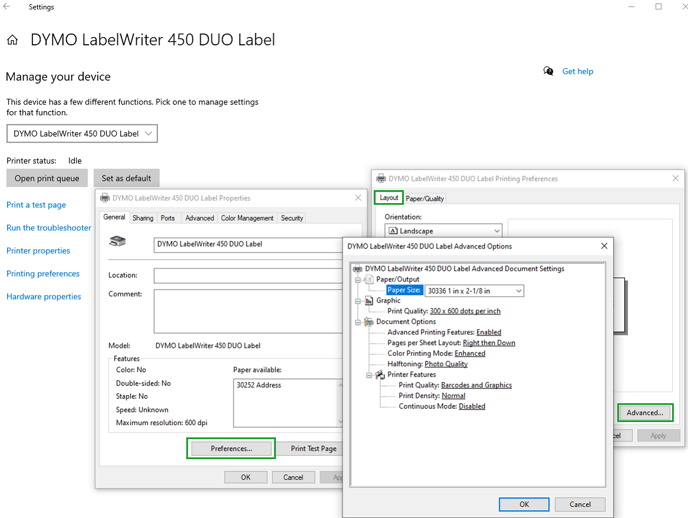Open the Orientation Landscape dropdown
The image size is (688, 518).
(444, 231)
